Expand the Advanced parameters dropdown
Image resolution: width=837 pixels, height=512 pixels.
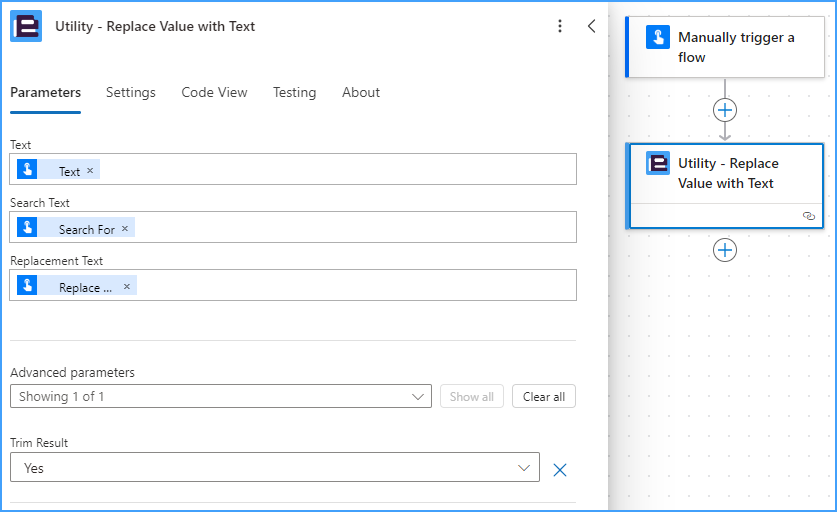coord(220,396)
